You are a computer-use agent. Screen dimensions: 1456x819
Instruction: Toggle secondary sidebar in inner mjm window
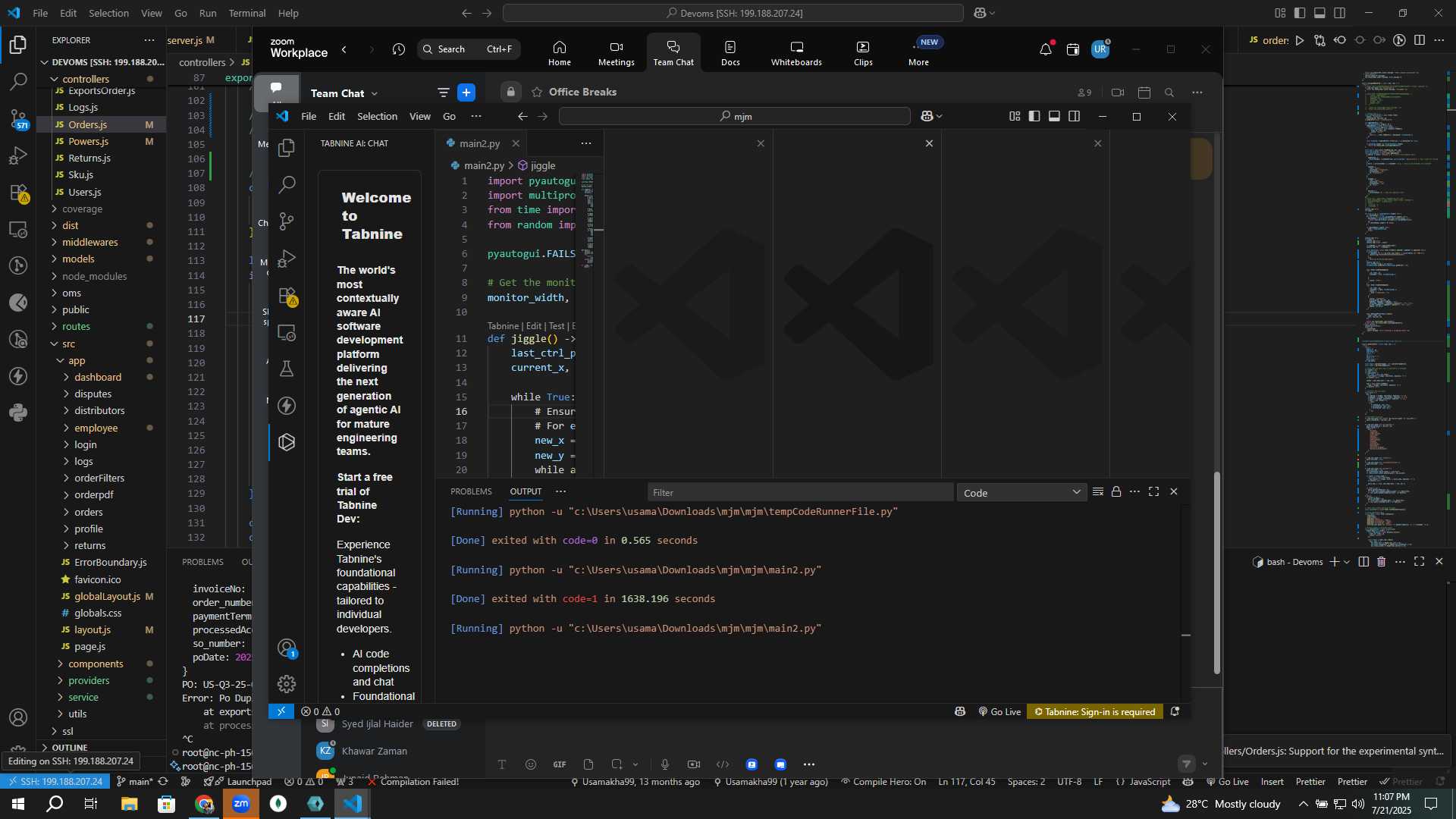pos(1075,116)
